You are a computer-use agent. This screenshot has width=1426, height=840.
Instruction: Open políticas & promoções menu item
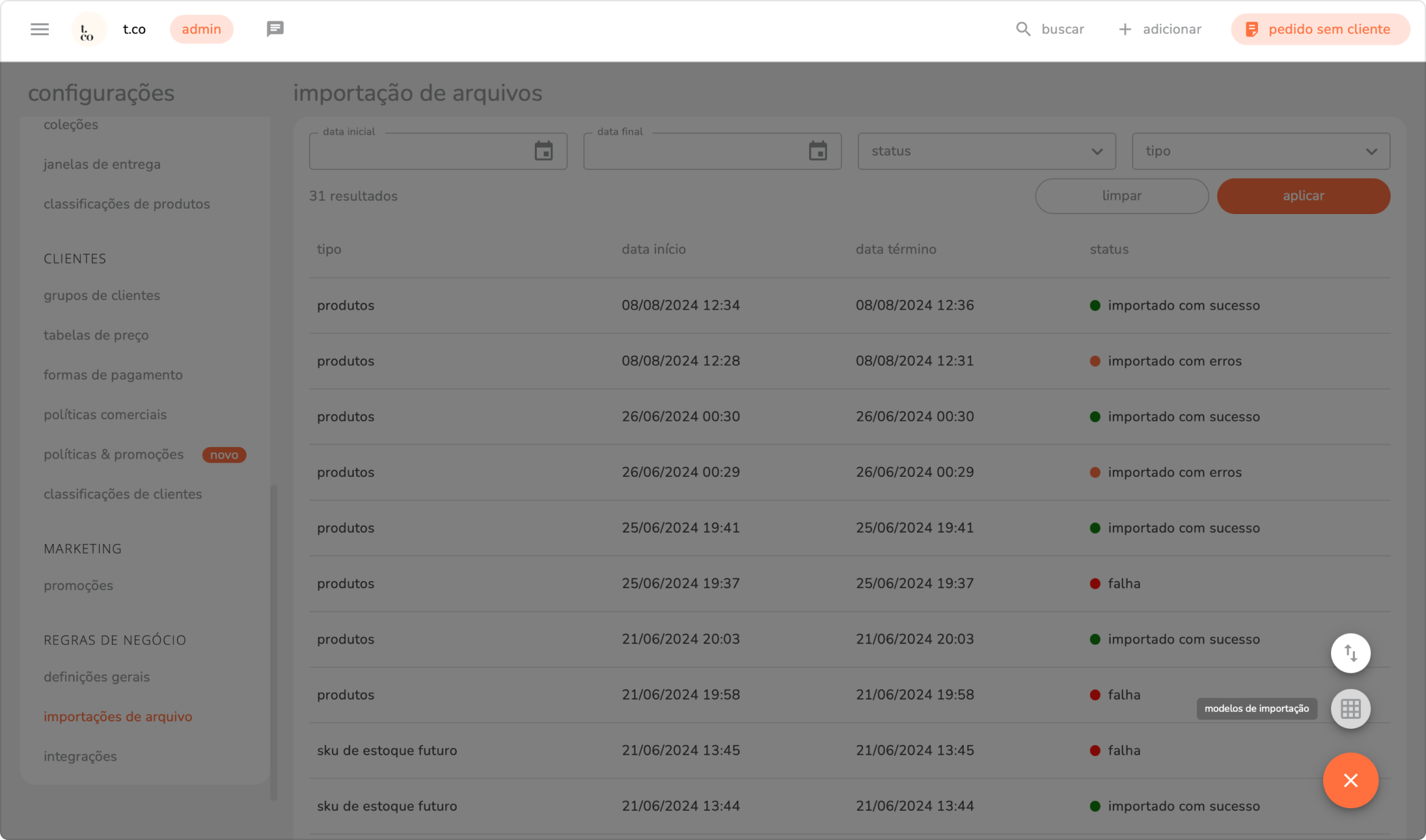pos(114,455)
